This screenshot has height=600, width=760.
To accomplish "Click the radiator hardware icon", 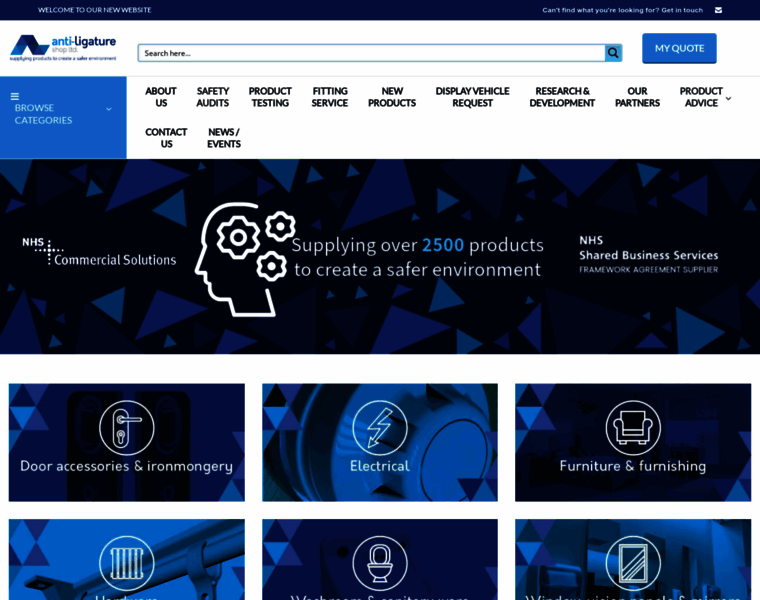I will [x=127, y=563].
